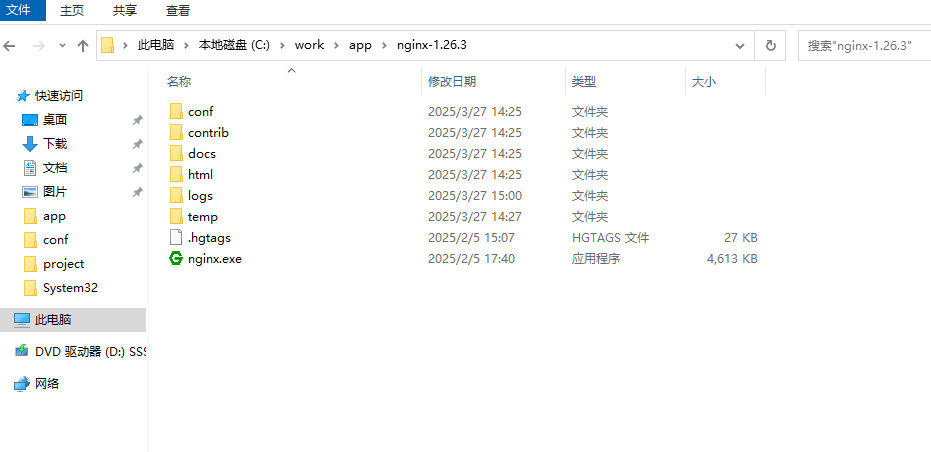Sort by 大小 column header

coord(704,82)
